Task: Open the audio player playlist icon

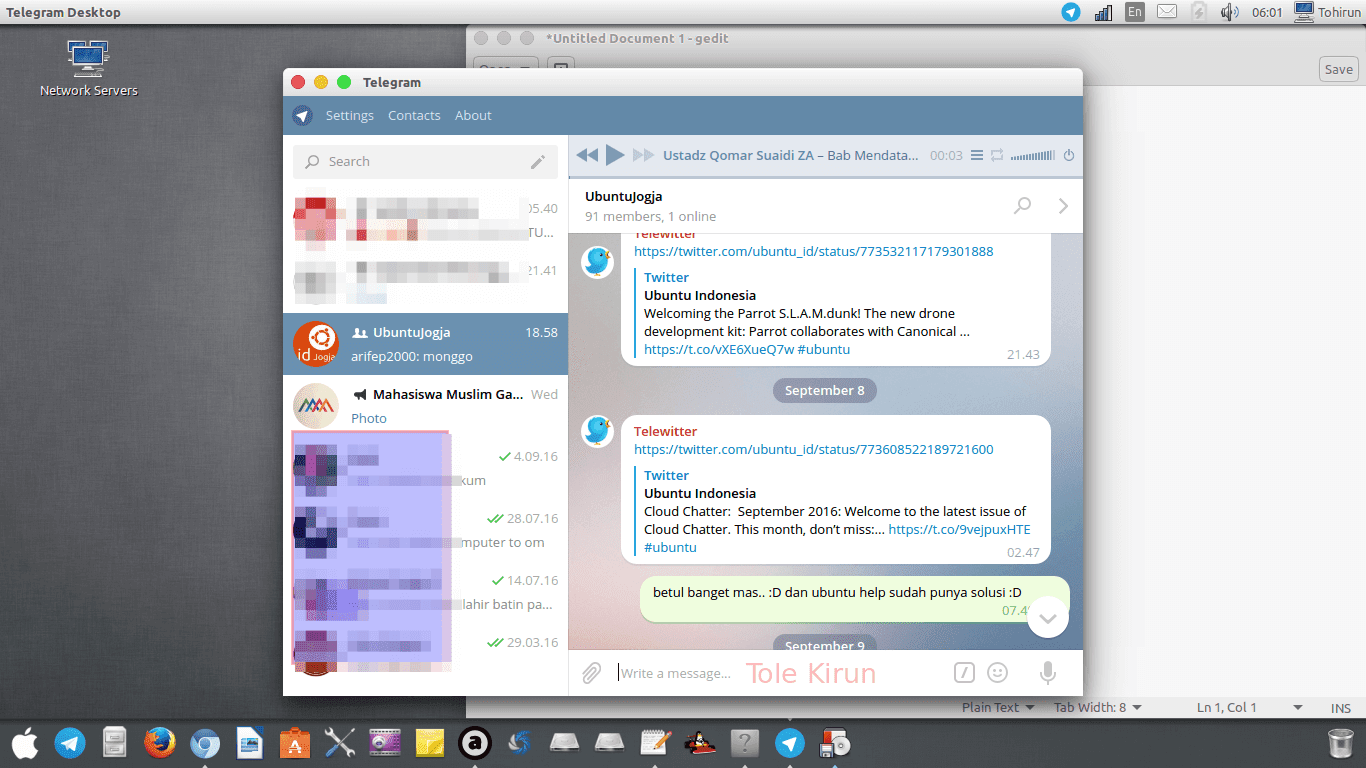Action: [x=977, y=155]
